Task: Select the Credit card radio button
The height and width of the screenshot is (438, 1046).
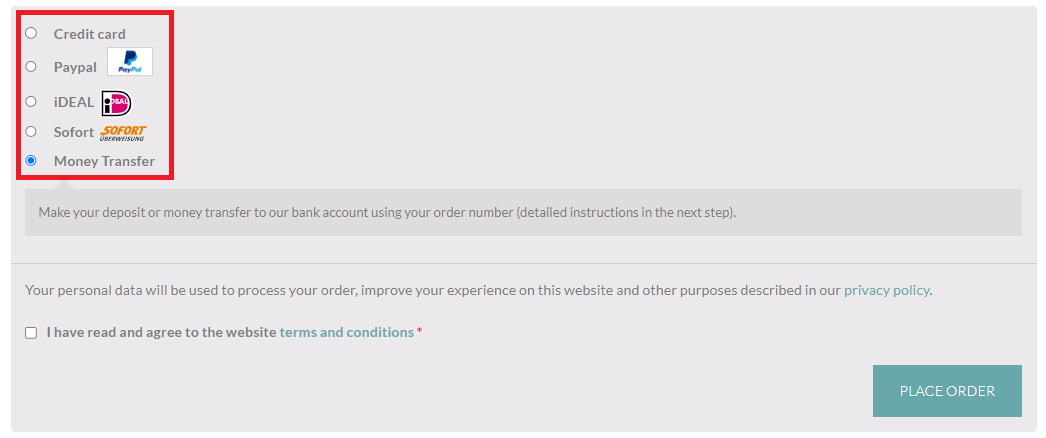Action: coord(31,33)
